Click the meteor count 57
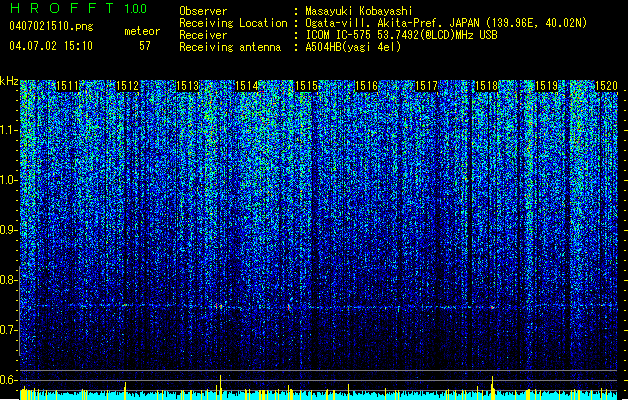This screenshot has width=629, height=400. click(145, 46)
